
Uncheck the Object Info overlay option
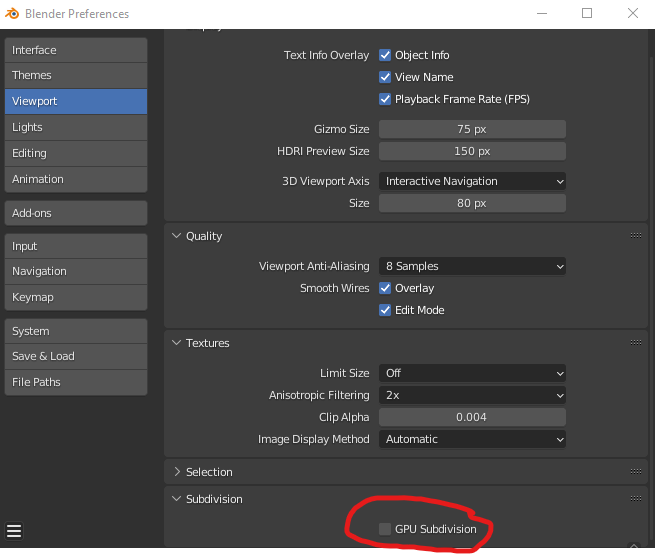[x=385, y=55]
